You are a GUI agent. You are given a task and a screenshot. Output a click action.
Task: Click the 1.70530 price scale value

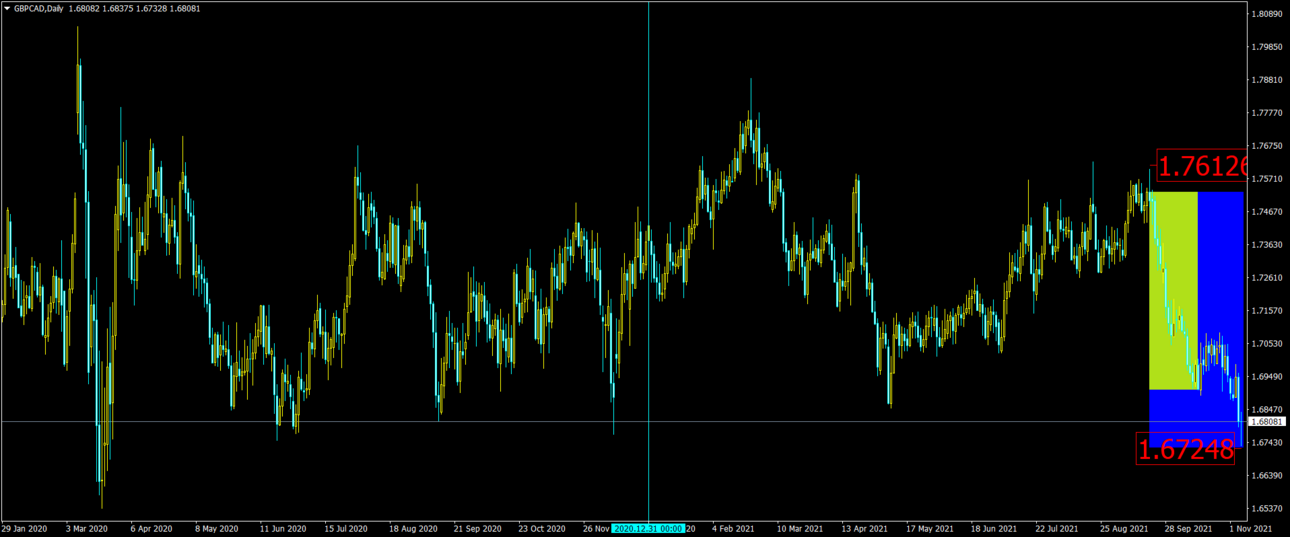pos(1266,344)
